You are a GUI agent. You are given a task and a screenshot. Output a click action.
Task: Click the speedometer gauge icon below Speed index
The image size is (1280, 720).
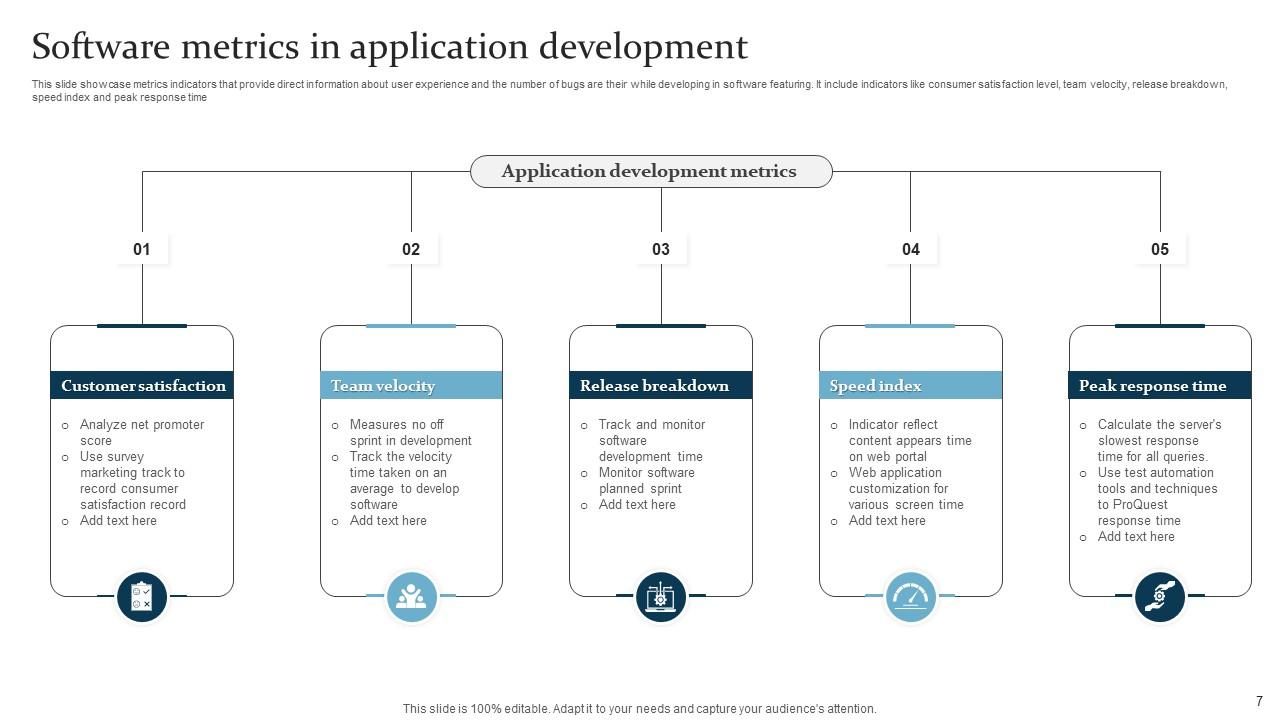click(910, 597)
